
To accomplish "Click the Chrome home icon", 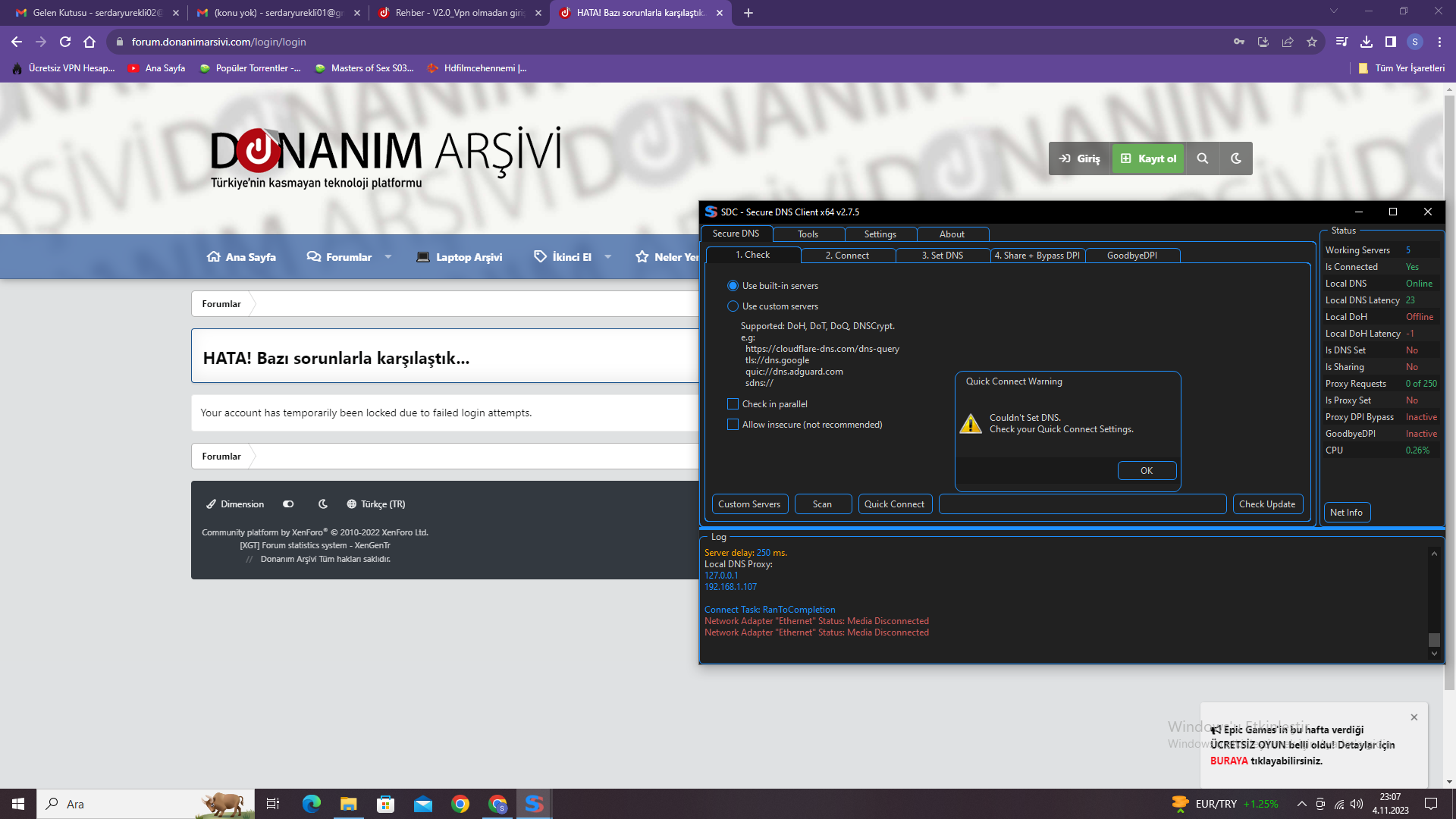I will (89, 42).
